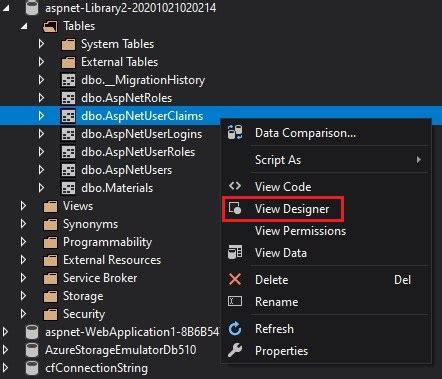Click the Service Broker folder icon
Viewport: 442px width, 379px height.
(50, 278)
